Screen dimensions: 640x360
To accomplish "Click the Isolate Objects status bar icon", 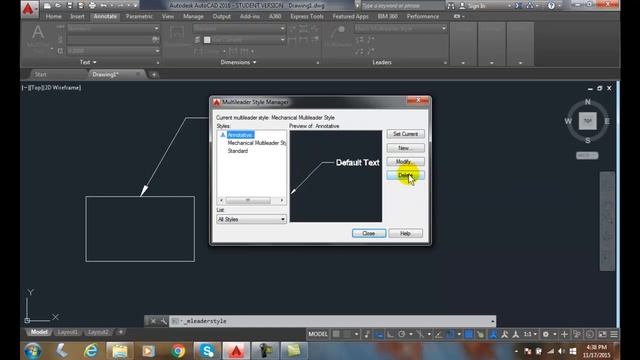I will (577, 334).
